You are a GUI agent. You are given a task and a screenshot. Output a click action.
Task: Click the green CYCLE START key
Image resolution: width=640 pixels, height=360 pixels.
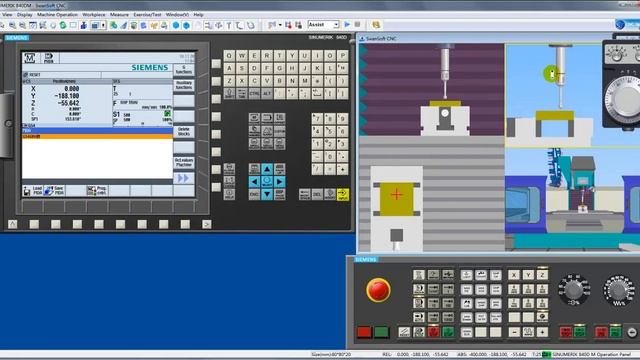pyautogui.click(x=448, y=332)
